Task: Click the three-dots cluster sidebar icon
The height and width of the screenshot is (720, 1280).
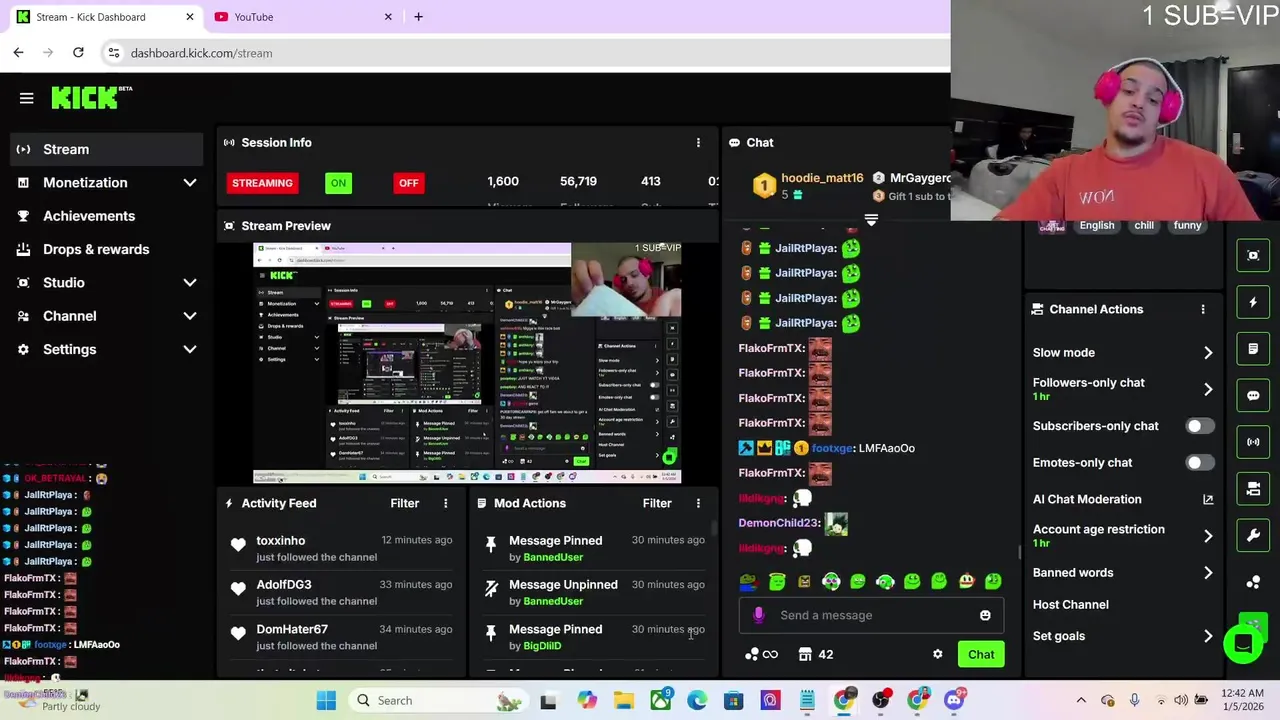Action: 1253,582
